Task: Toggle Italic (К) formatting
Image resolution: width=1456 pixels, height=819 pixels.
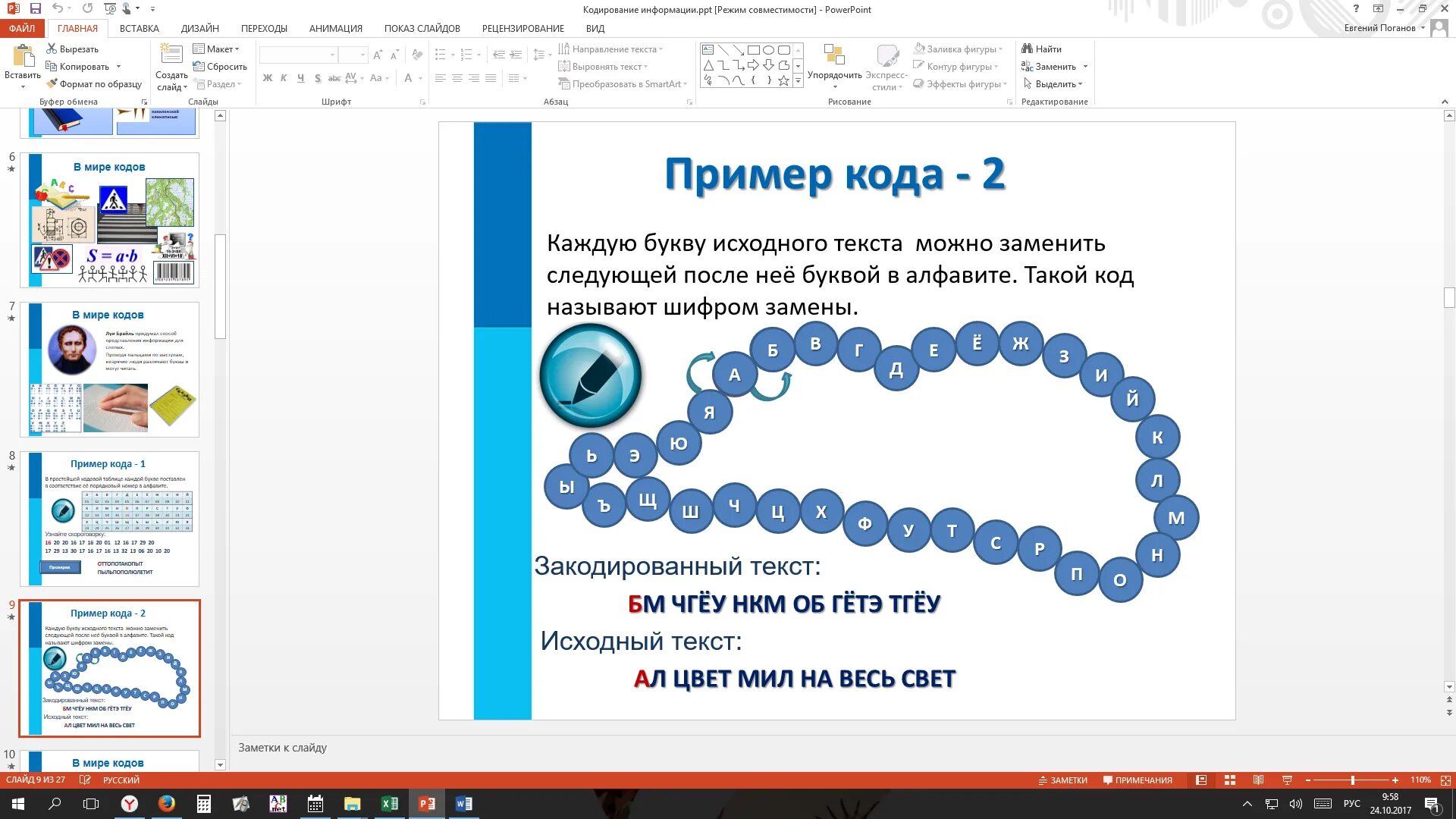Action: (284, 78)
